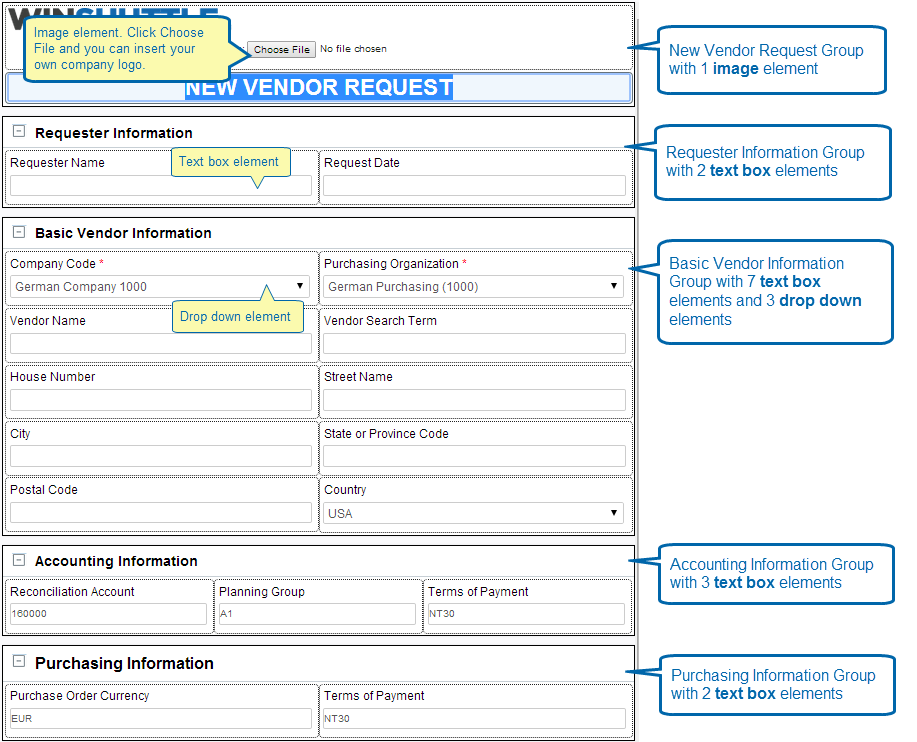Click the 'Request Date' label
This screenshot has width=917, height=742.
(361, 163)
